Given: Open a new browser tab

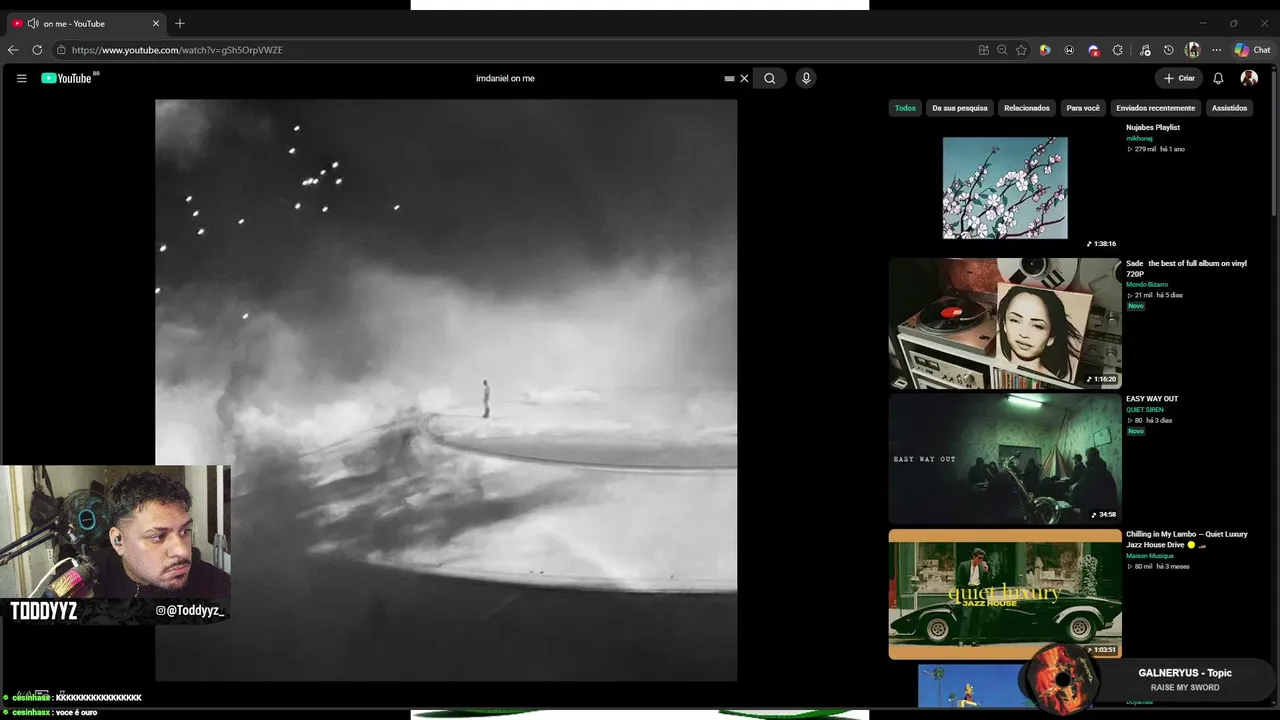Looking at the screenshot, I should pyautogui.click(x=180, y=23).
